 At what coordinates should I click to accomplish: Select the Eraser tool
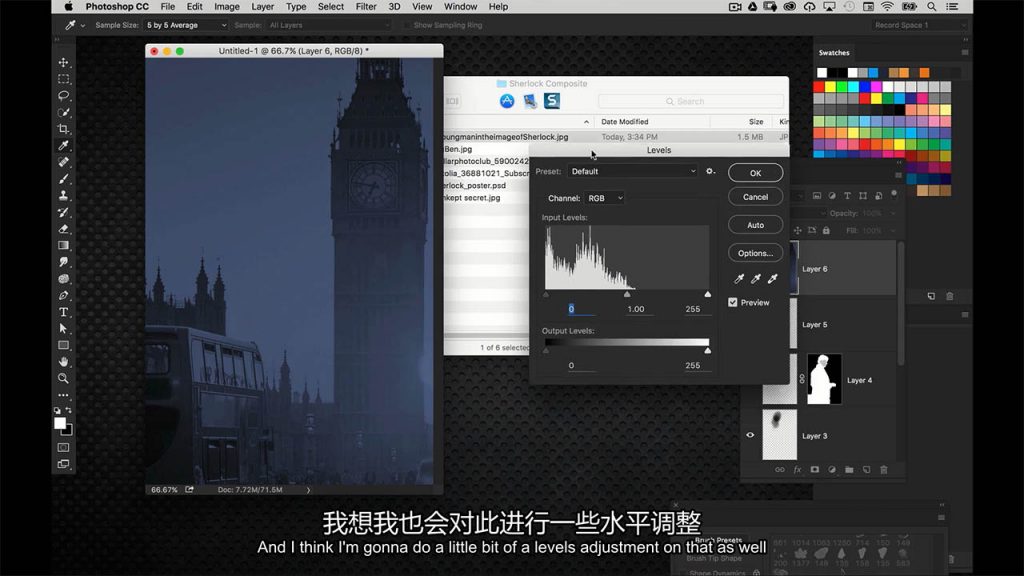(63, 229)
